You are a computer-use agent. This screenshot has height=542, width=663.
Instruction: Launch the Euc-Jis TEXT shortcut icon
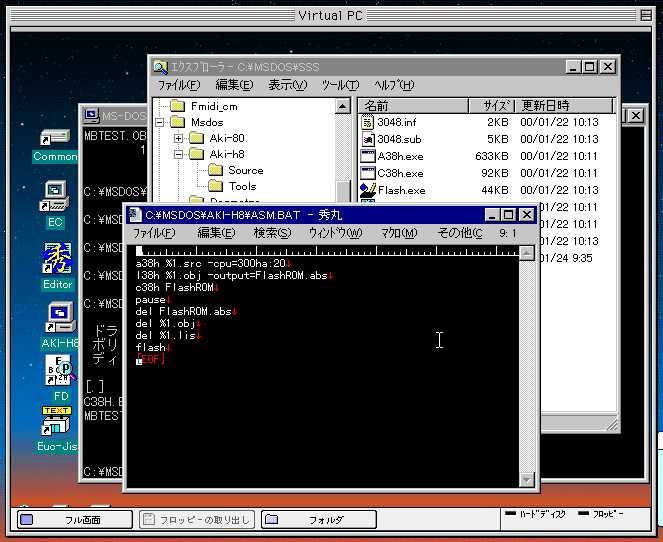point(56,421)
